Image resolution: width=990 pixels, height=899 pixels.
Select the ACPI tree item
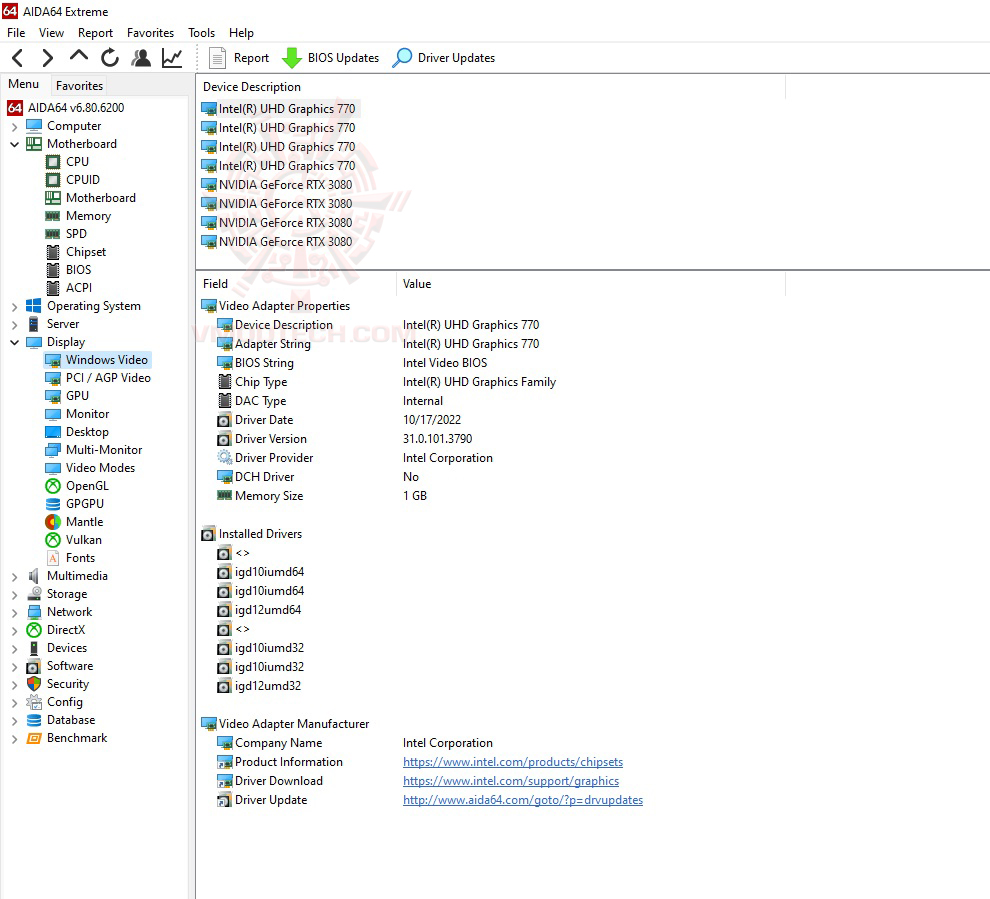click(79, 288)
